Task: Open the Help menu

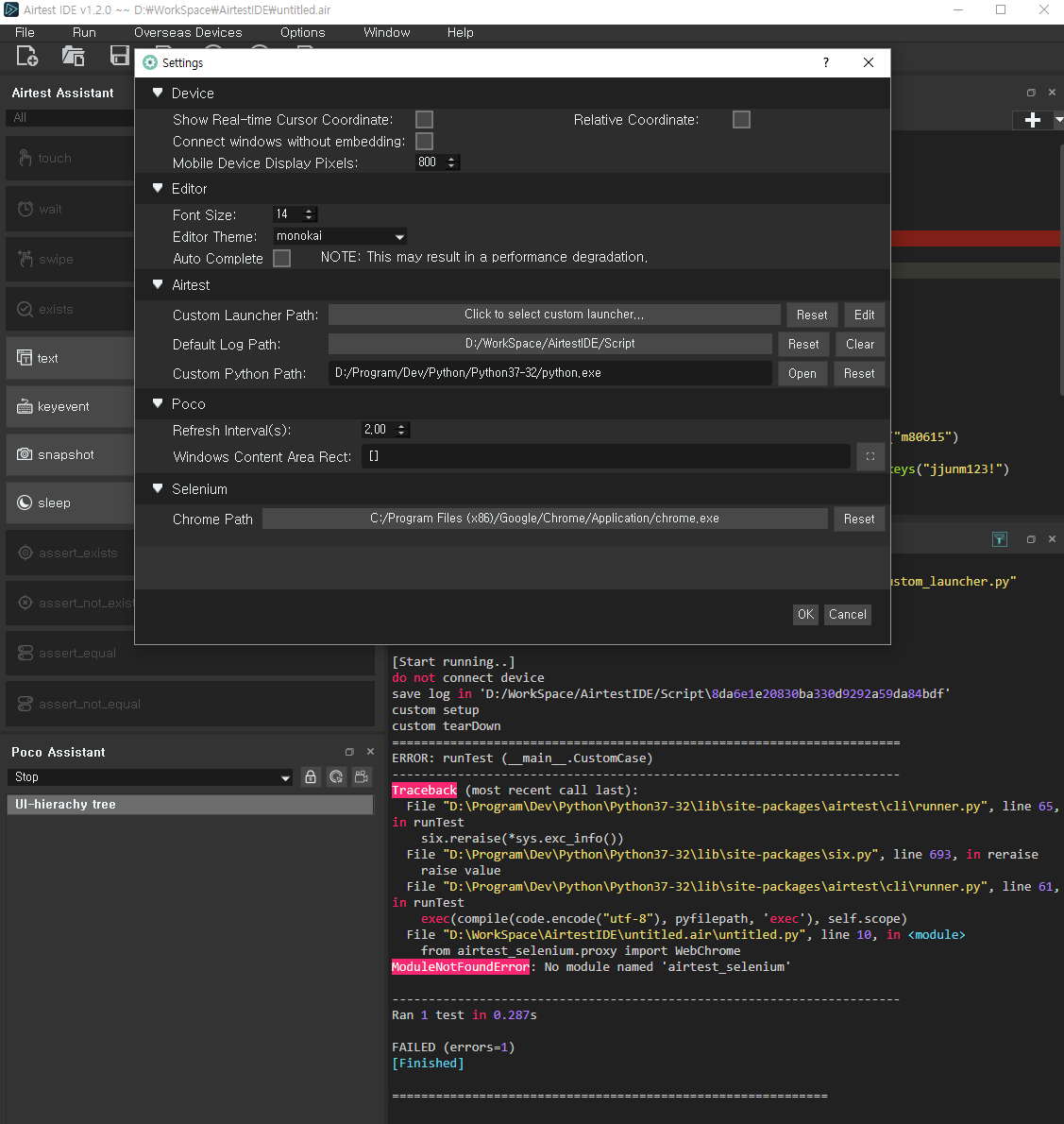Action: [460, 32]
